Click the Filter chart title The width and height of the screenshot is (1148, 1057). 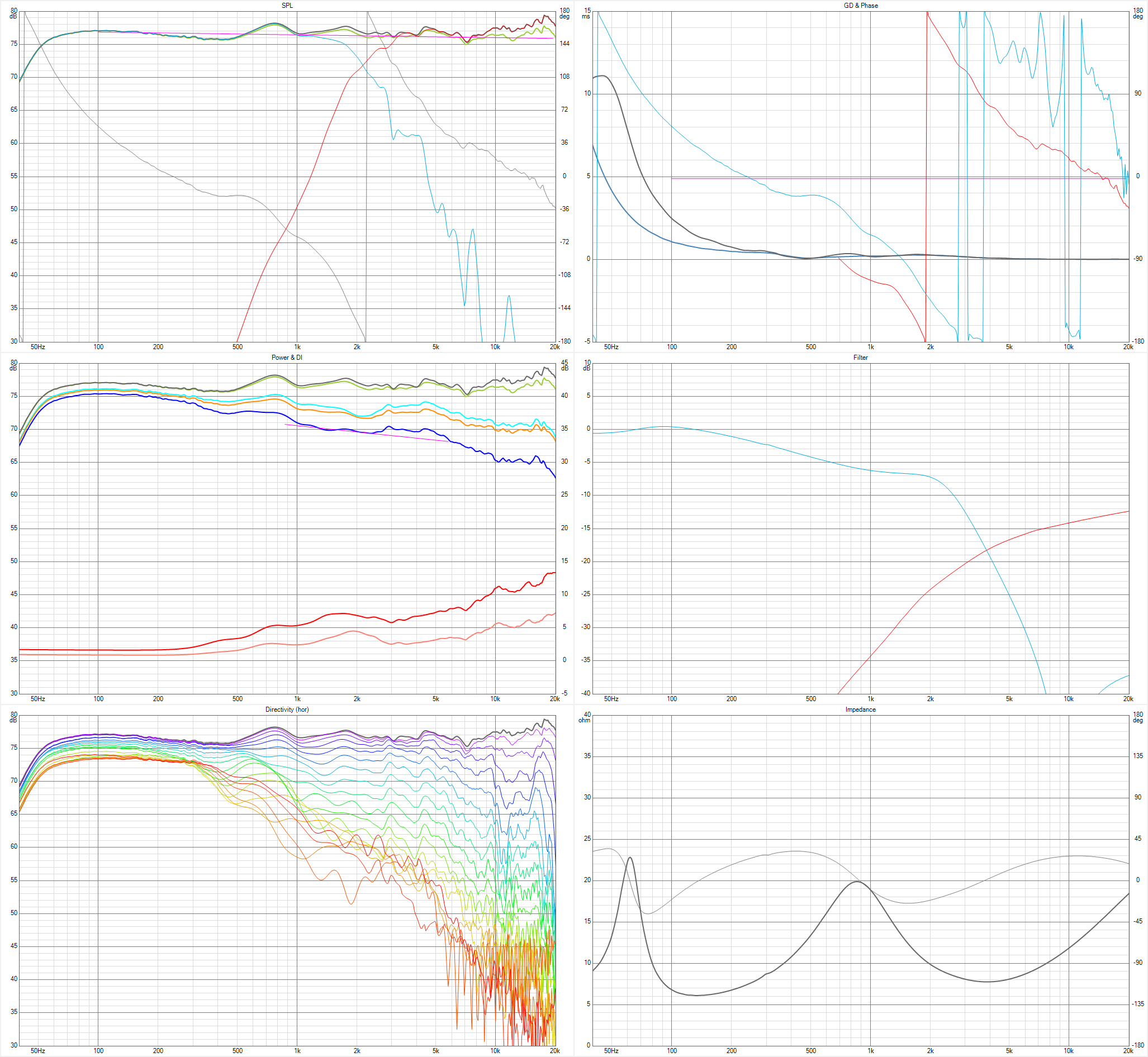coord(861,358)
